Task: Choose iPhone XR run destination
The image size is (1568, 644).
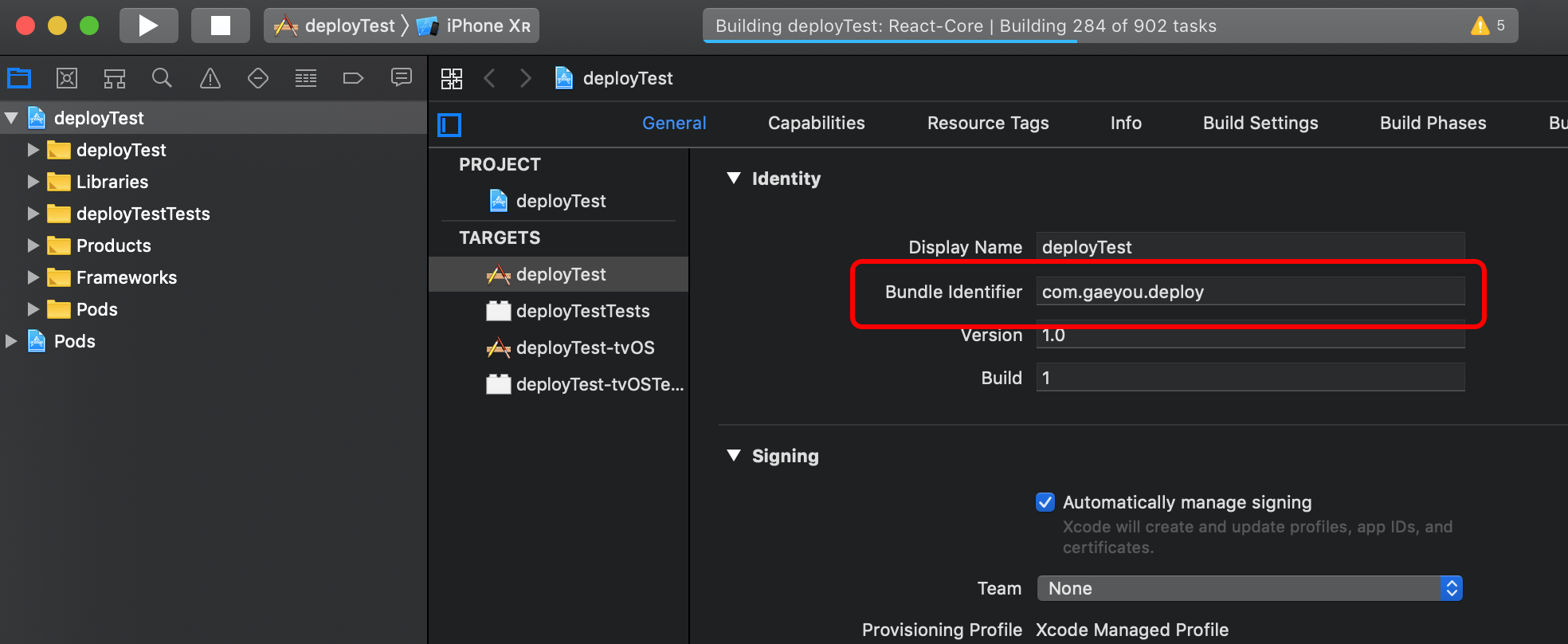Action: (x=474, y=26)
